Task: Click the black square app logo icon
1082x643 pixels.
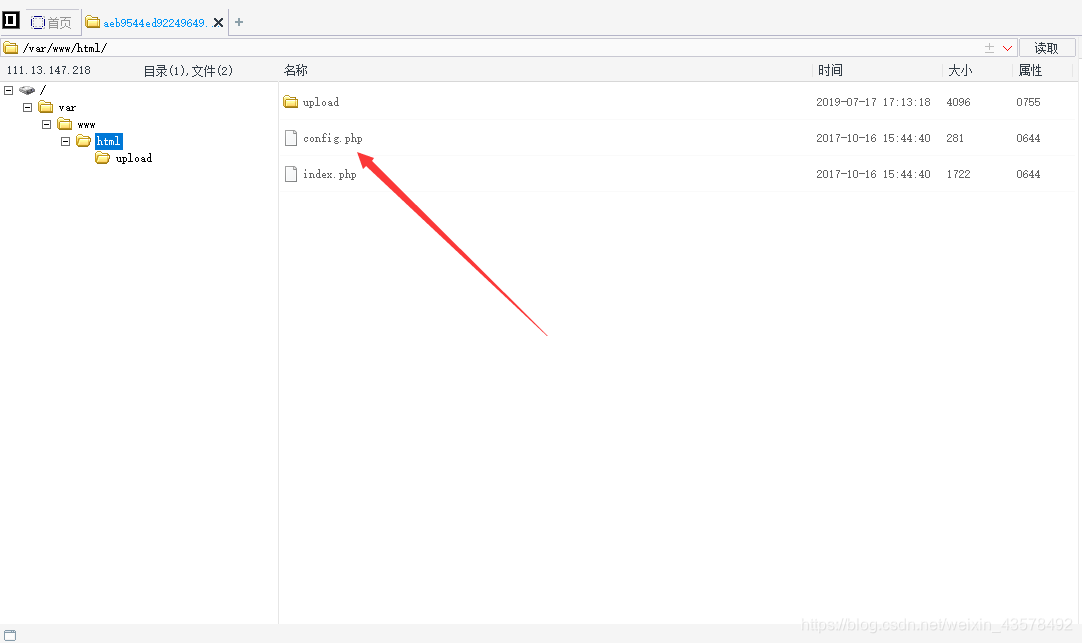Action: pyautogui.click(x=11, y=21)
